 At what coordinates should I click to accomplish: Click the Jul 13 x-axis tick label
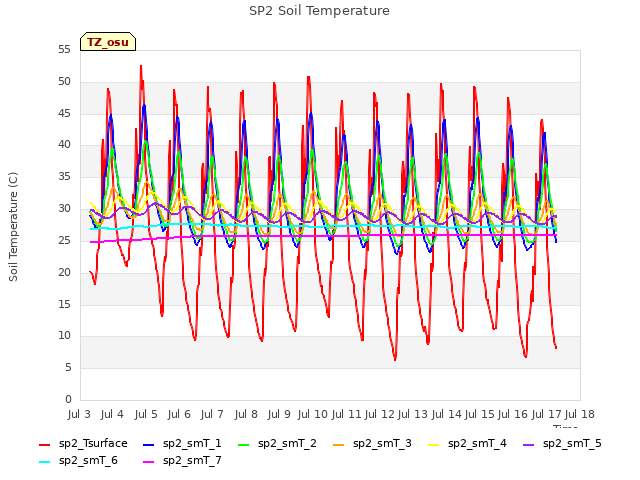pos(413,414)
